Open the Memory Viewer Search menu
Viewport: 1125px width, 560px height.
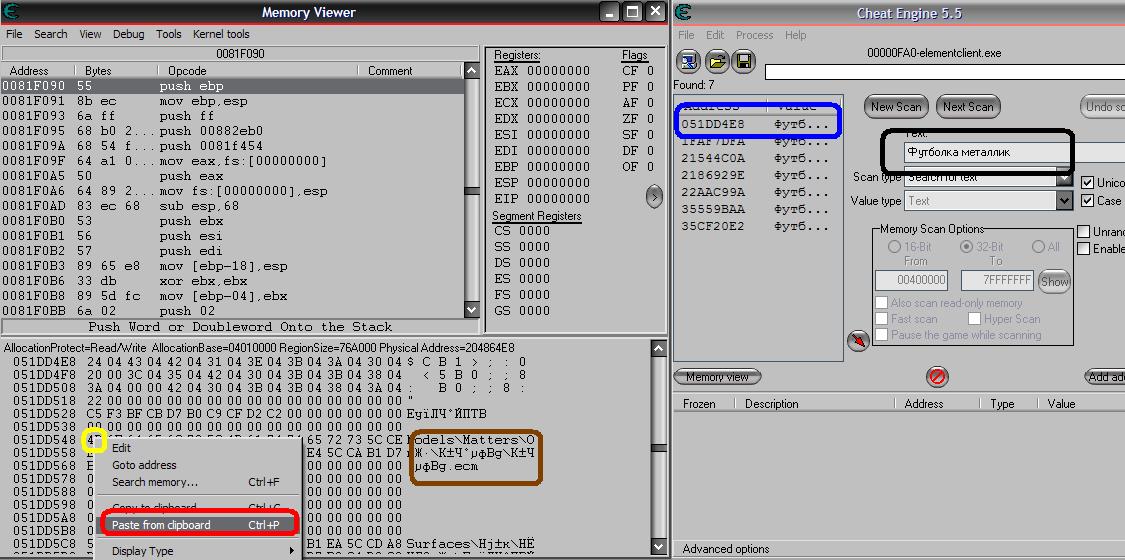tap(50, 34)
